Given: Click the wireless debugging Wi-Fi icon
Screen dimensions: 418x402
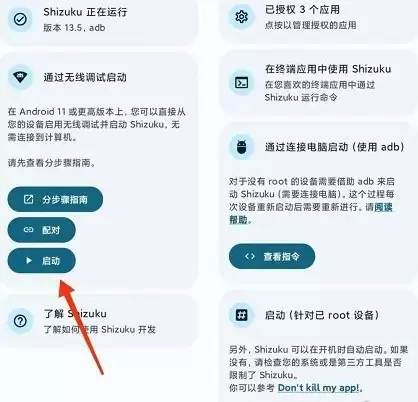Looking at the screenshot, I should [x=20, y=77].
